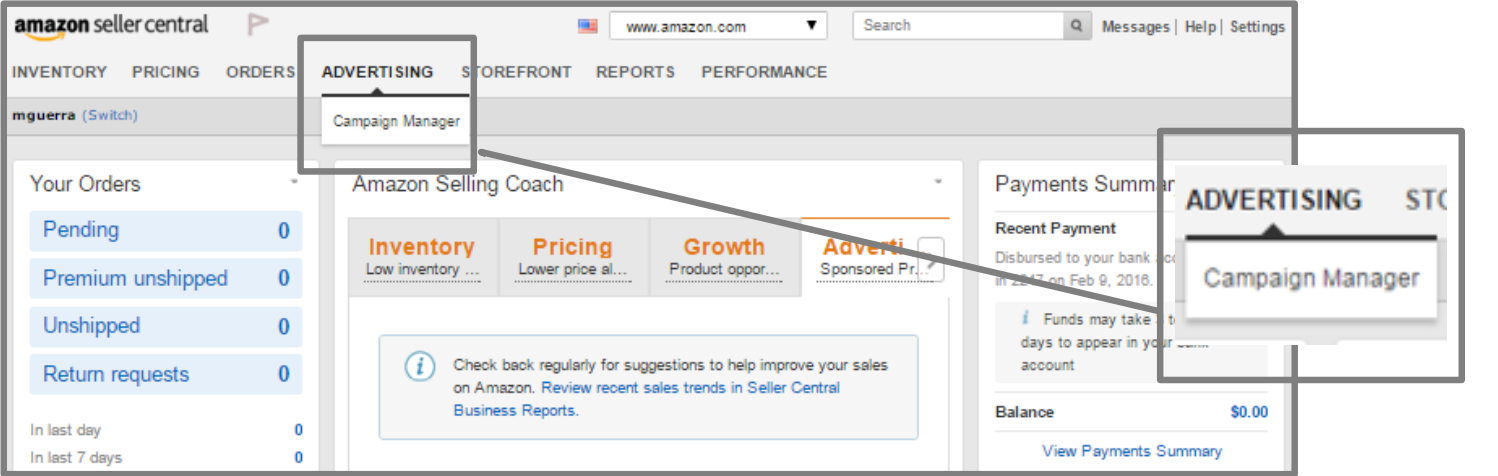This screenshot has width=1498, height=476.
Task: Open Messages in the top right
Action: click(x=1135, y=27)
